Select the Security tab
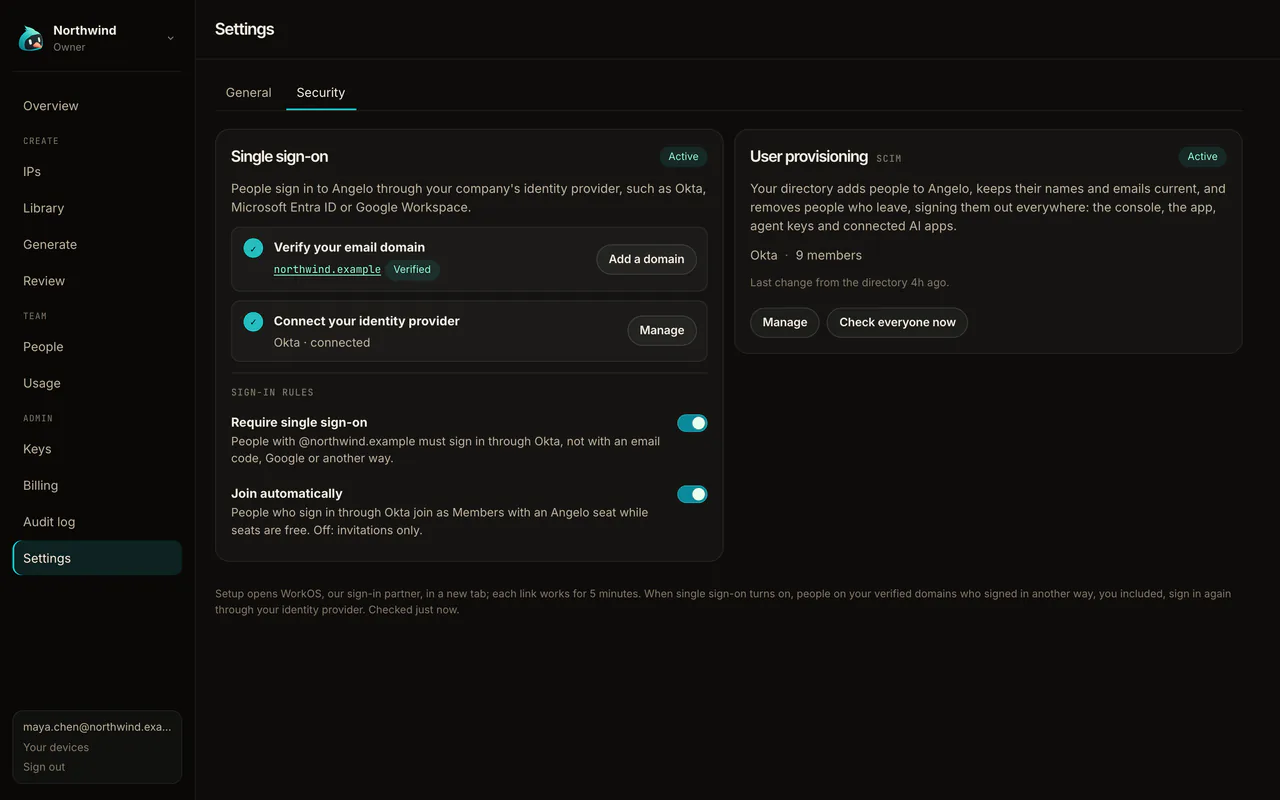Image resolution: width=1280 pixels, height=800 pixels. pyautogui.click(x=321, y=92)
